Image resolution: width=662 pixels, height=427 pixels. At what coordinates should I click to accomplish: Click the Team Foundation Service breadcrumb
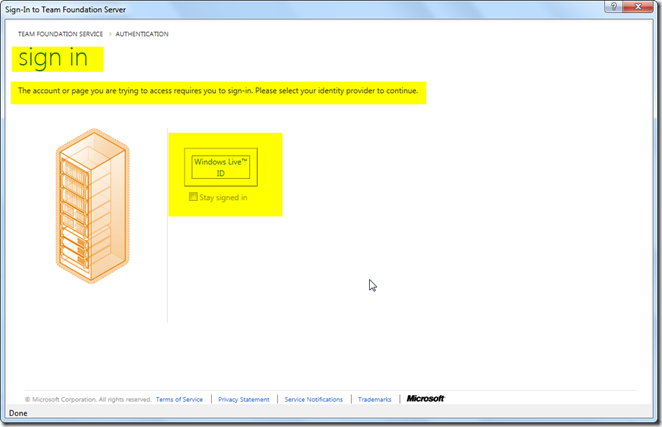(60, 34)
